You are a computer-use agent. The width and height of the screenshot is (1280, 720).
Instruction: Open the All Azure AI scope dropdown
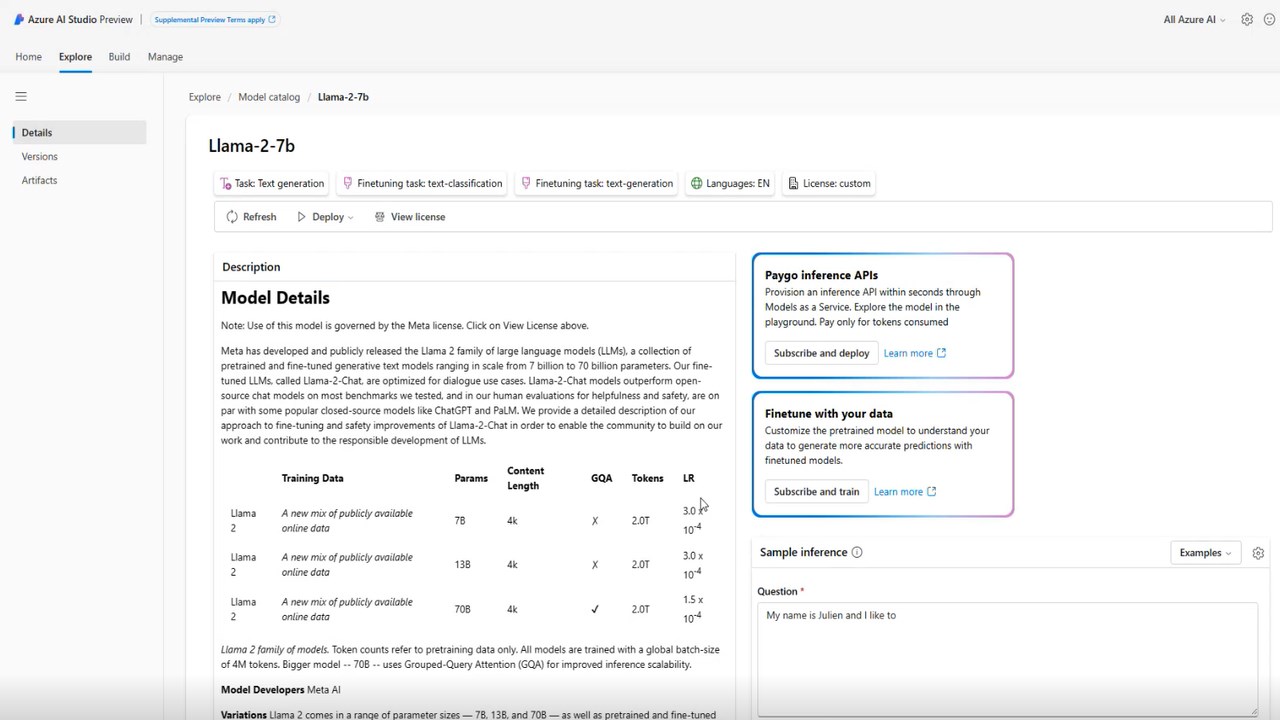[1194, 20]
